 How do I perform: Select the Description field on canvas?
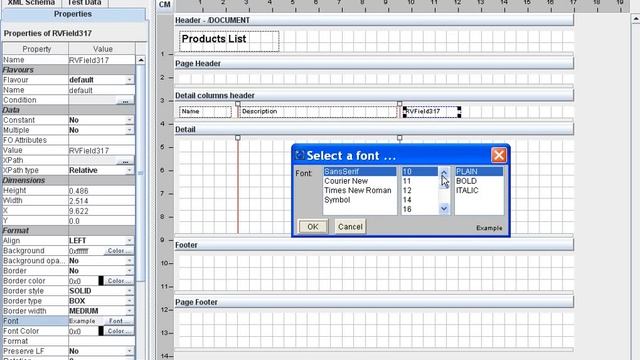[318, 111]
